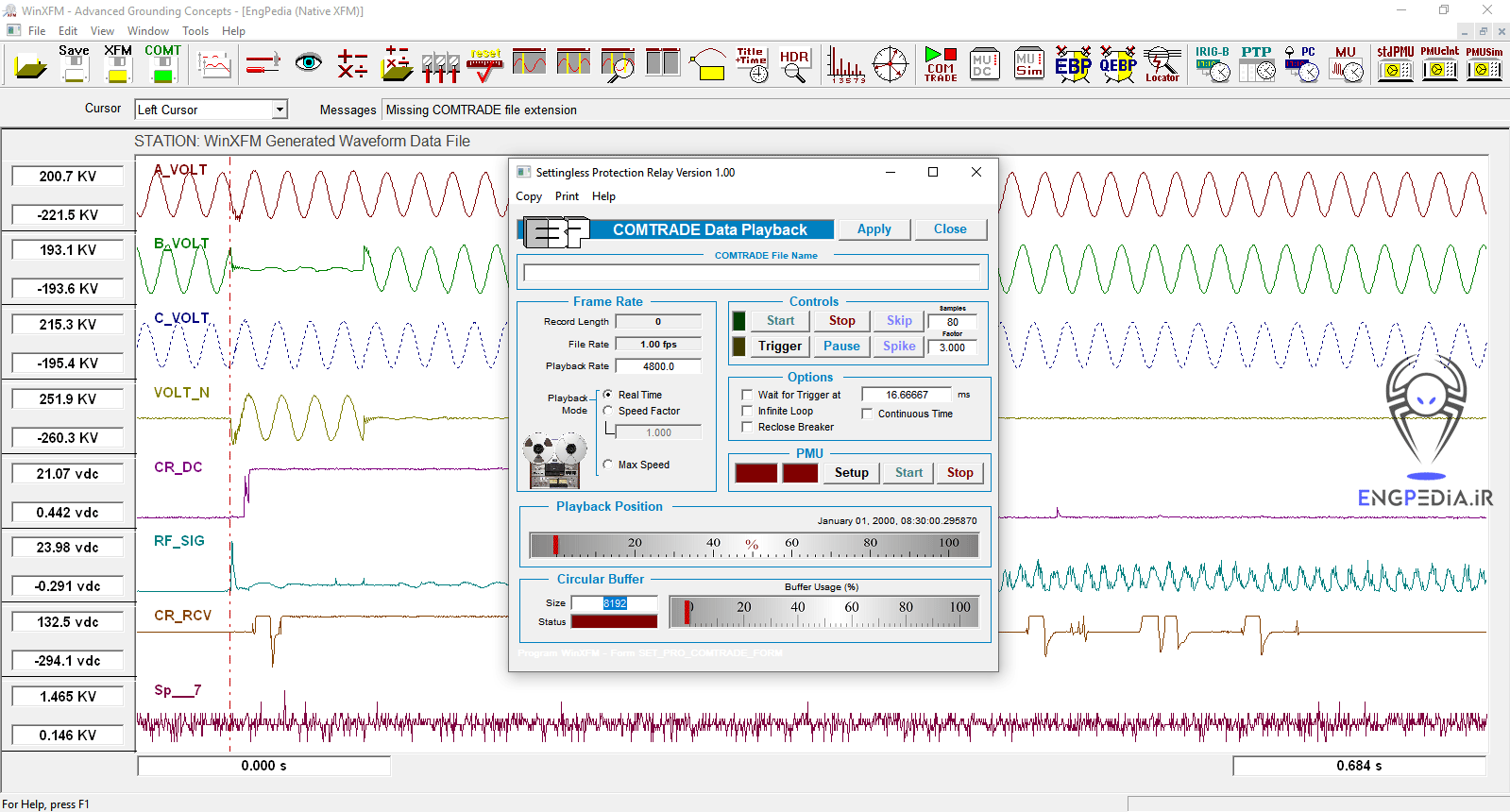Click the MU DC toolbar icon
Image resolution: width=1510 pixels, height=812 pixels.
984,64
